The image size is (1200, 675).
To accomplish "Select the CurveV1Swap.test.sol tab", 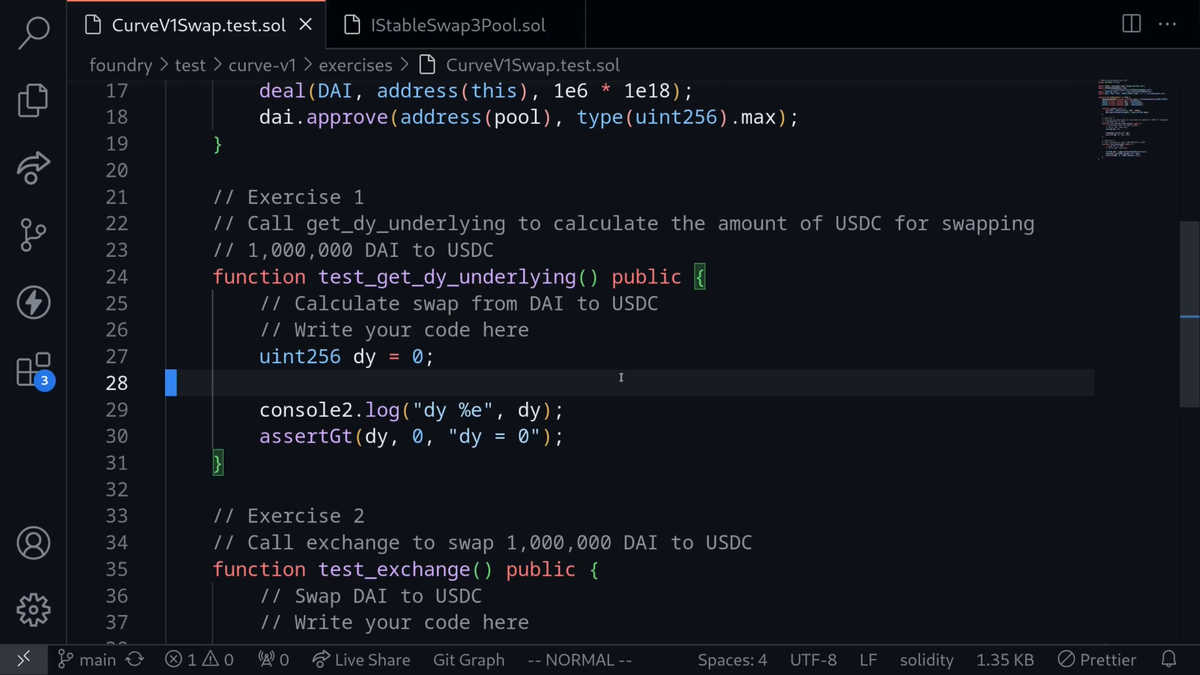I will pos(195,25).
